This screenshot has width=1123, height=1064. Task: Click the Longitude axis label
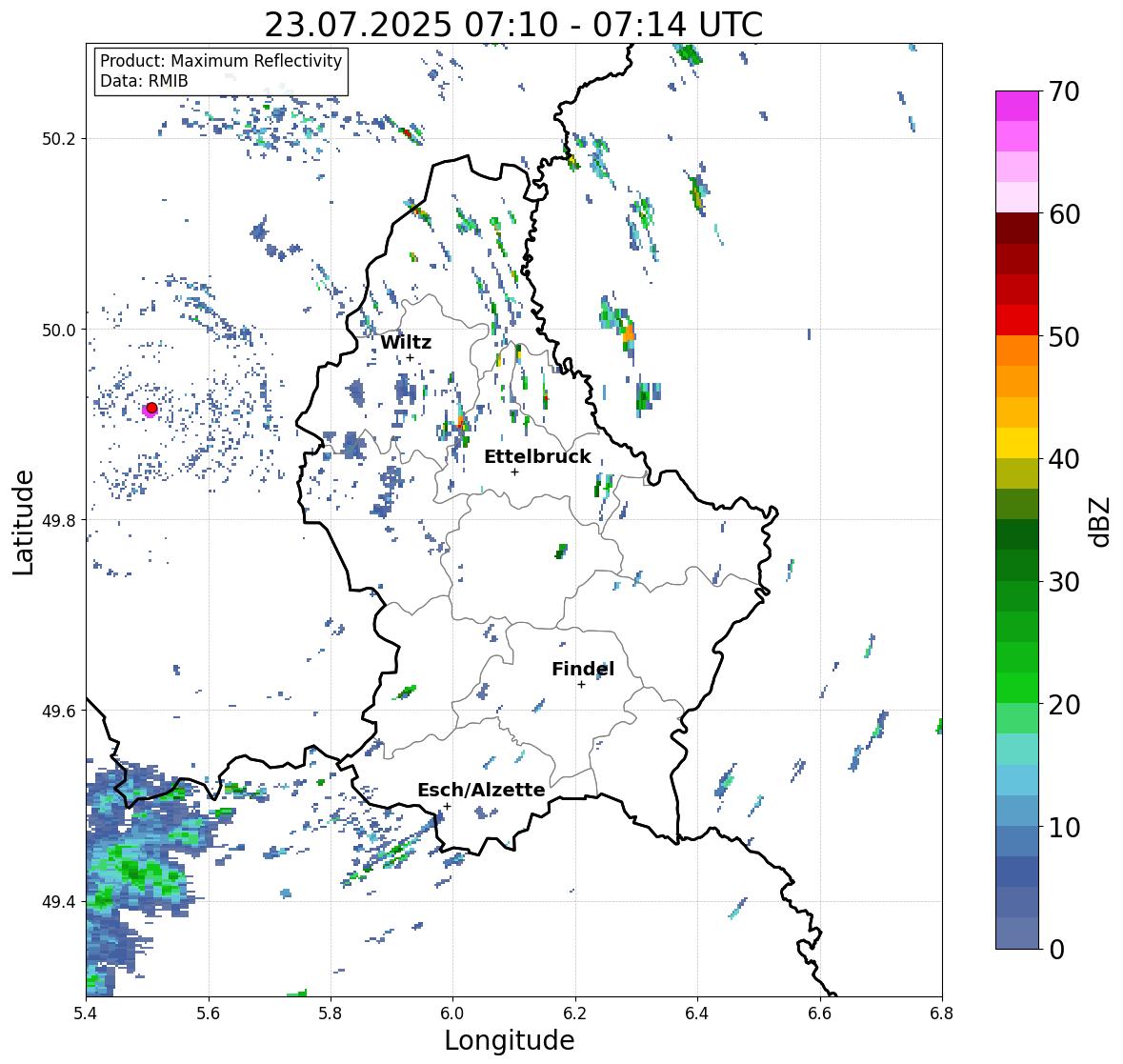click(x=510, y=1040)
